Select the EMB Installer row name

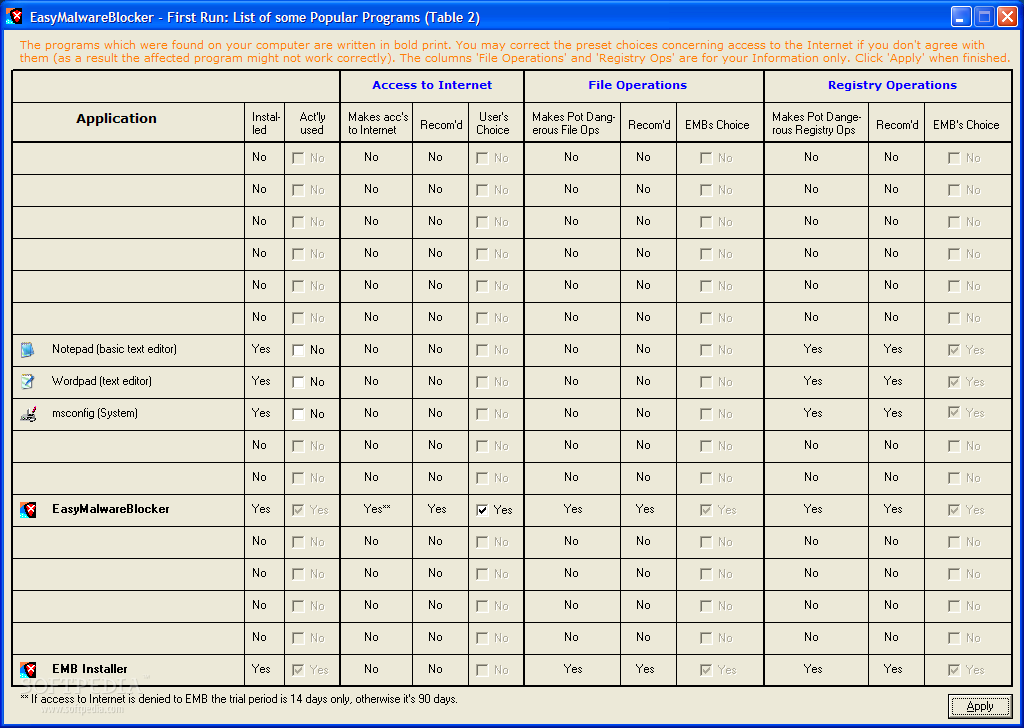pos(89,669)
